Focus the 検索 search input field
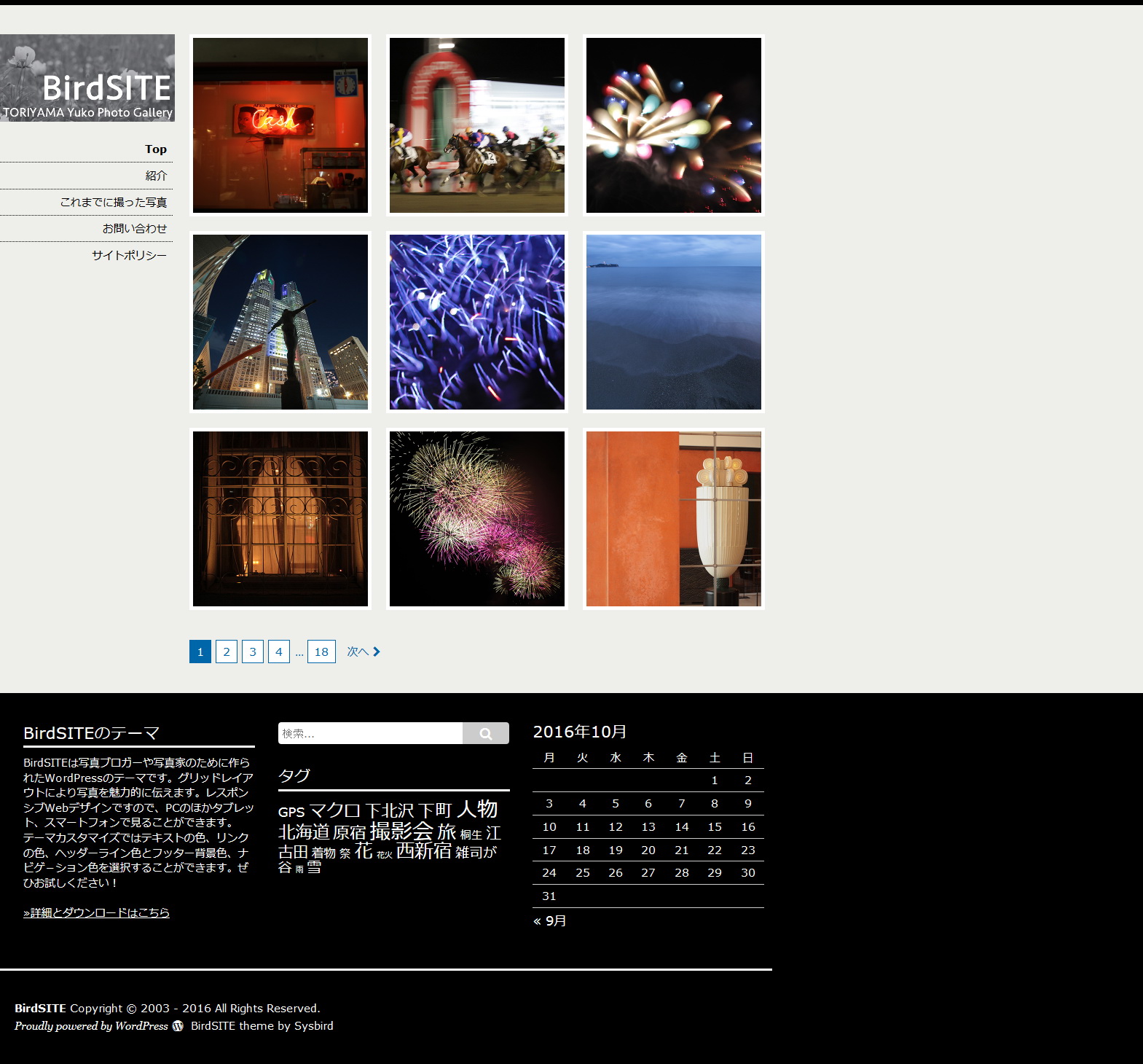The width and height of the screenshot is (1143, 1064). click(370, 733)
